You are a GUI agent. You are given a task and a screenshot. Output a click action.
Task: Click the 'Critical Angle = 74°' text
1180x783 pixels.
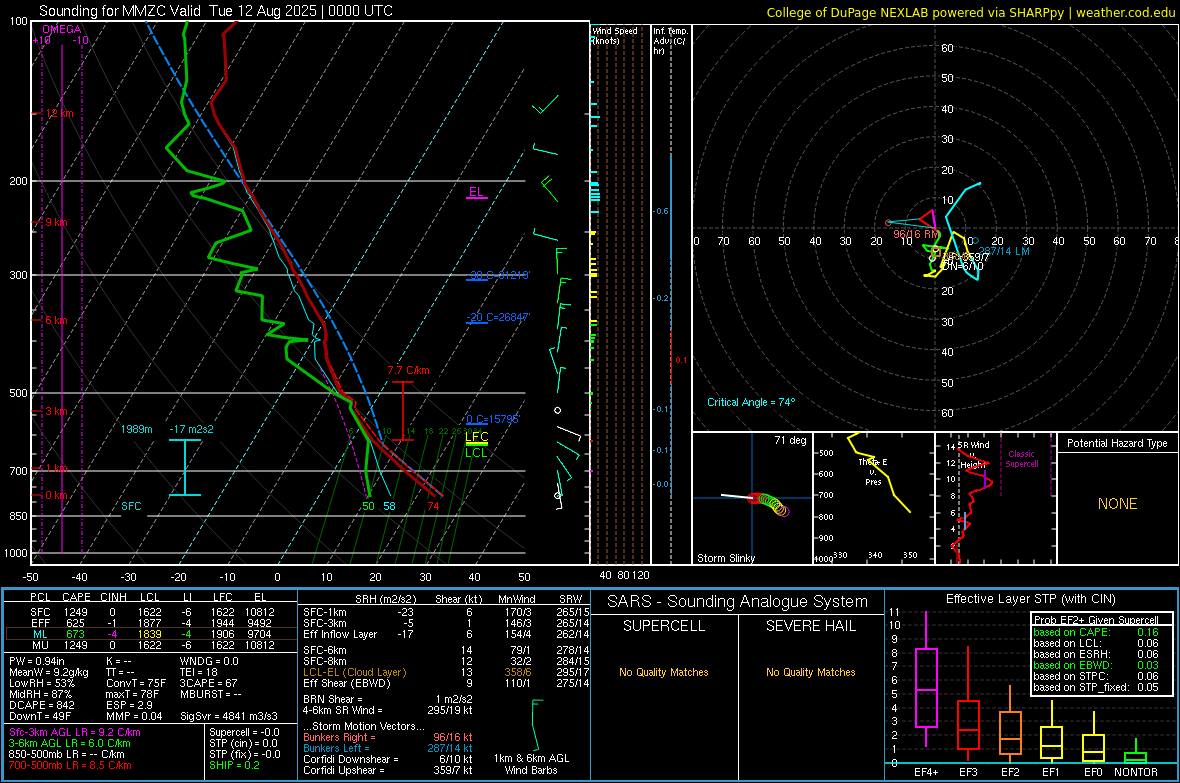point(750,402)
